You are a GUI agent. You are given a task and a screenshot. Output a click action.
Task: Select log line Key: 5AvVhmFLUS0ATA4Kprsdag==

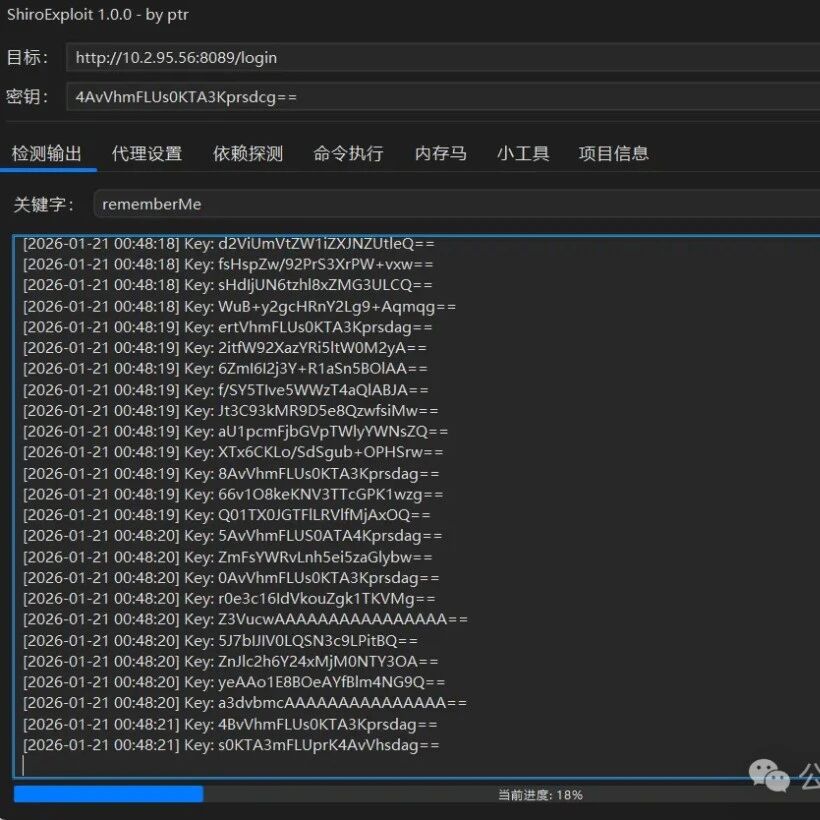(233, 536)
